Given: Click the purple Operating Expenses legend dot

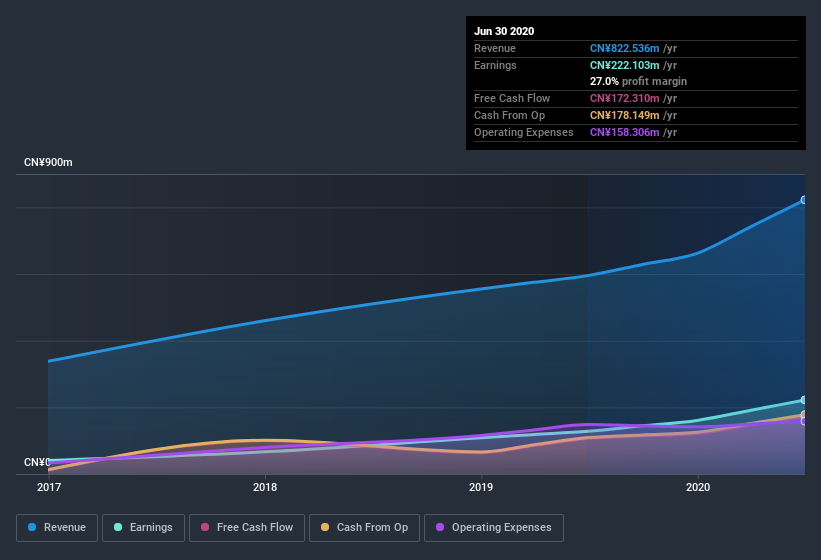Looking at the screenshot, I should [x=440, y=527].
